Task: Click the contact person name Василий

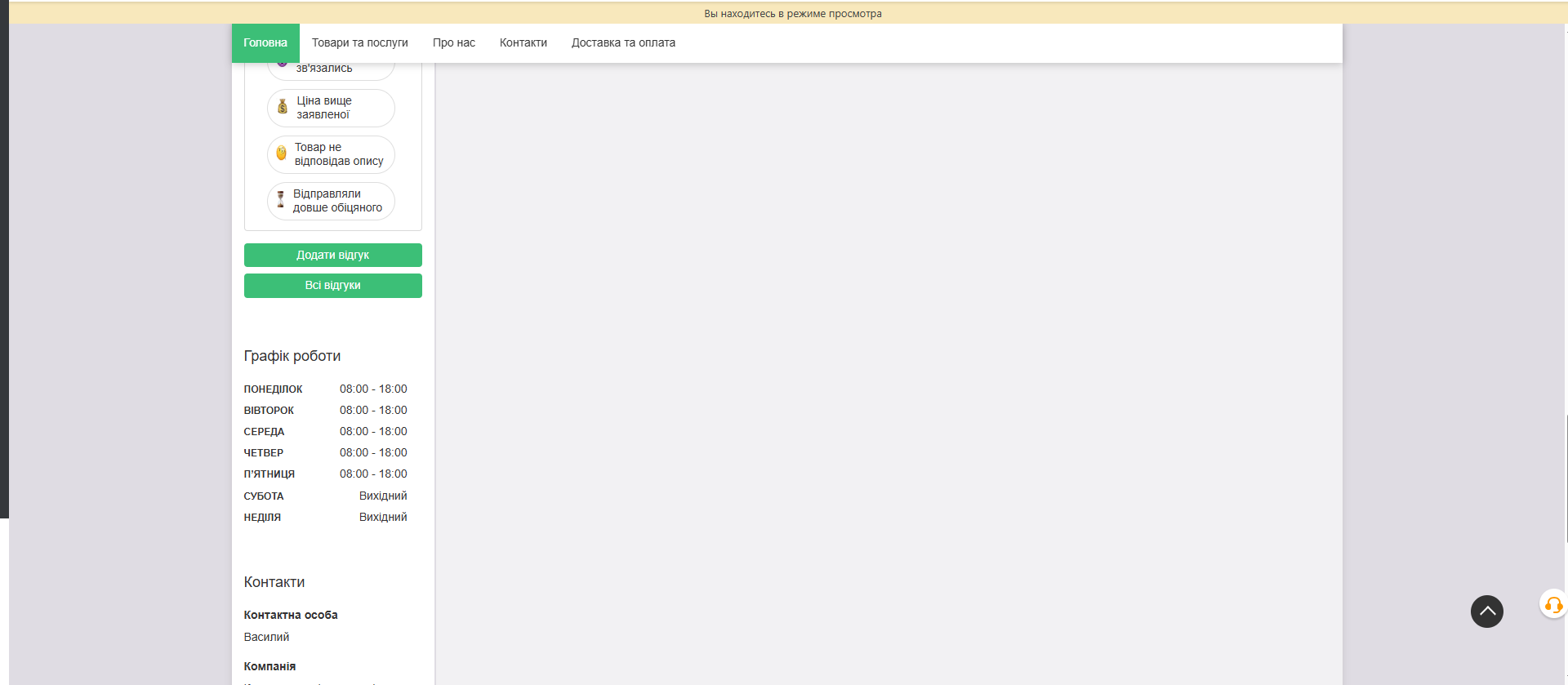Action: (266, 637)
